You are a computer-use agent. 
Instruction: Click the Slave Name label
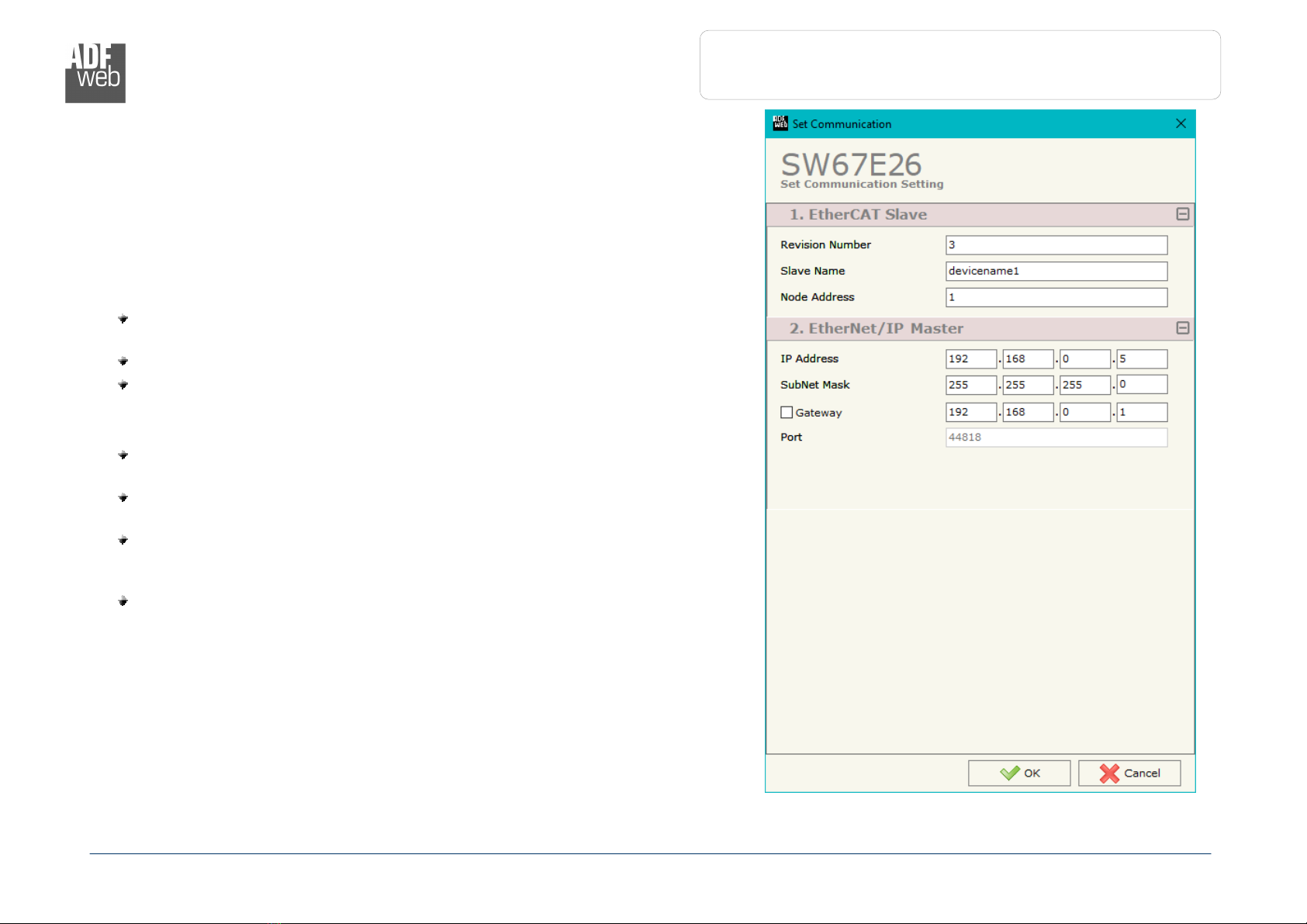click(812, 271)
